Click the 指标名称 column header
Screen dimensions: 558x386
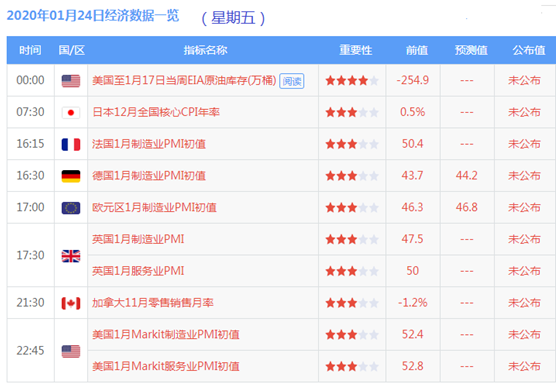pos(205,50)
